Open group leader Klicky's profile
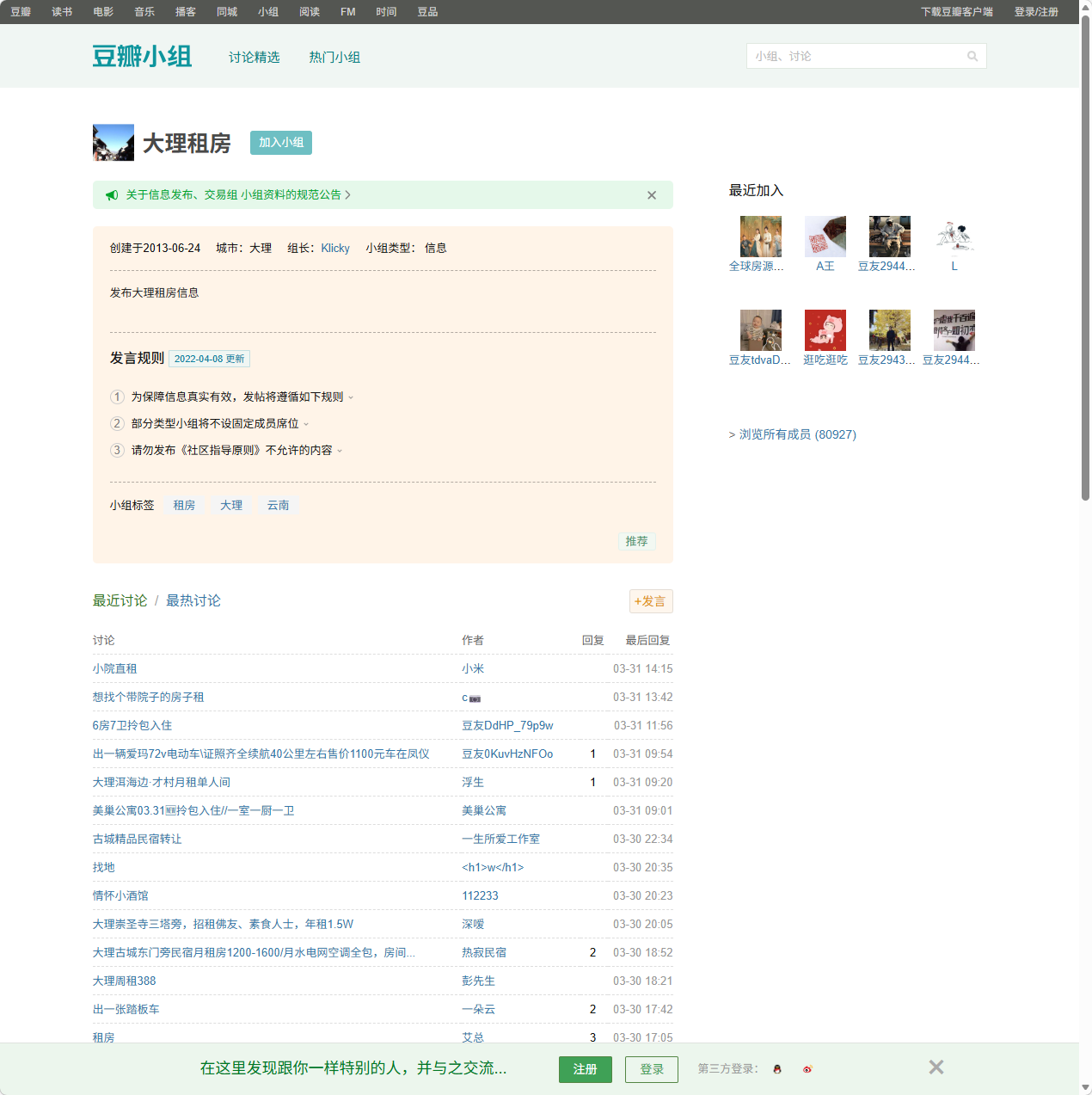The width and height of the screenshot is (1092, 1095). coord(334,248)
